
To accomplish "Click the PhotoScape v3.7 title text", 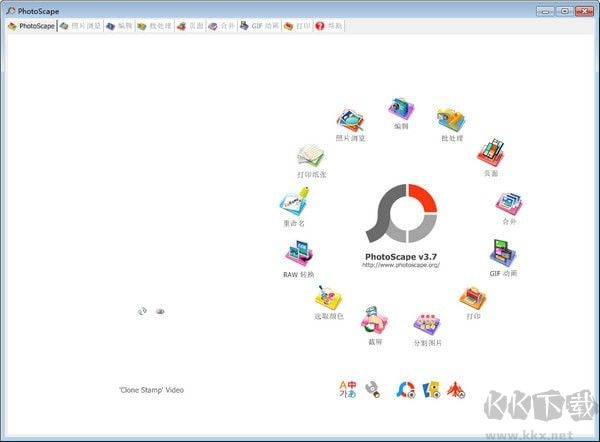I will [401, 257].
